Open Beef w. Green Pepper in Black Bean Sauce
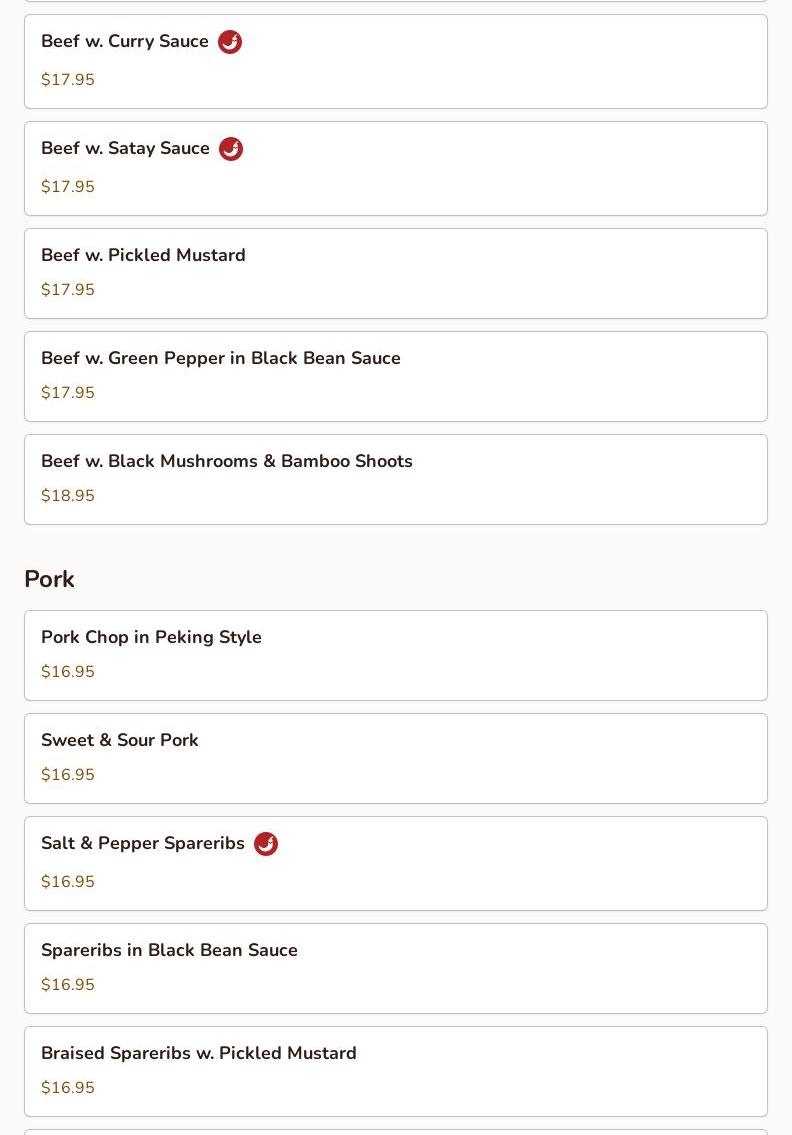This screenshot has width=792, height=1135. [220, 359]
